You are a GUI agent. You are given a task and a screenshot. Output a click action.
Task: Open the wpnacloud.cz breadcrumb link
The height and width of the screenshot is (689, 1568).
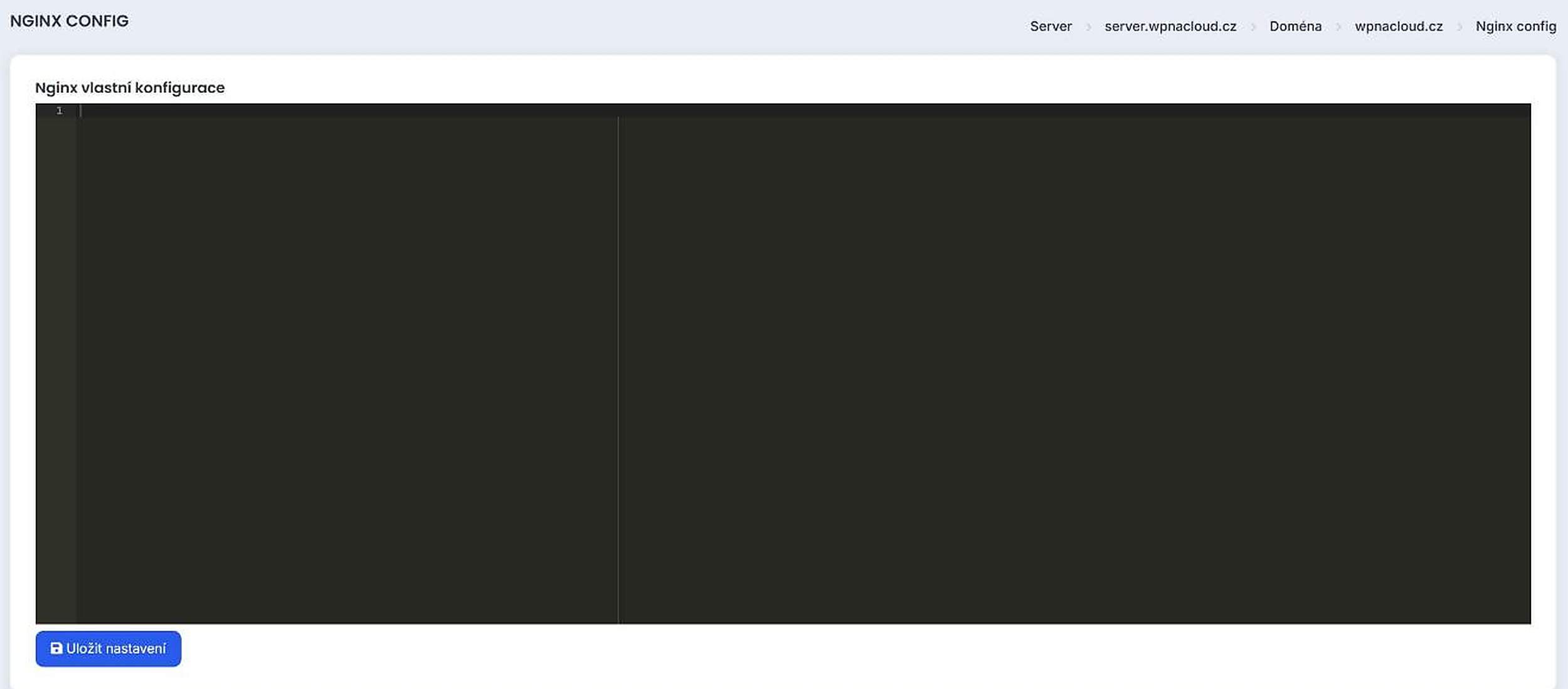(1399, 26)
